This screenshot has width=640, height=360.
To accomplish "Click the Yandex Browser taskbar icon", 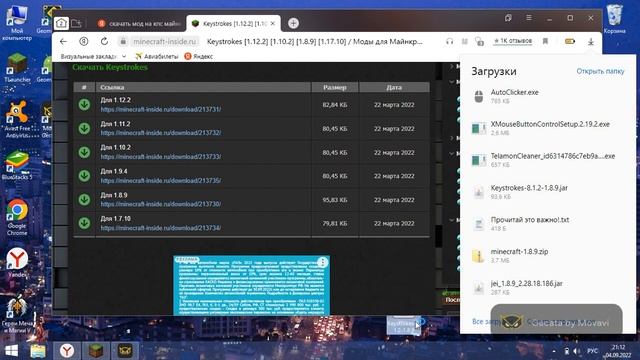I will (67, 351).
